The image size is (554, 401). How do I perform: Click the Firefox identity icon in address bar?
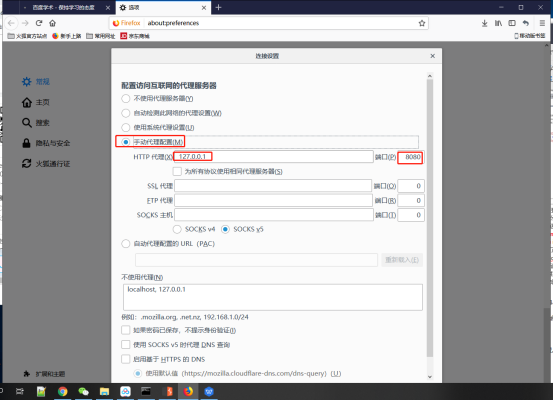(x=126, y=23)
